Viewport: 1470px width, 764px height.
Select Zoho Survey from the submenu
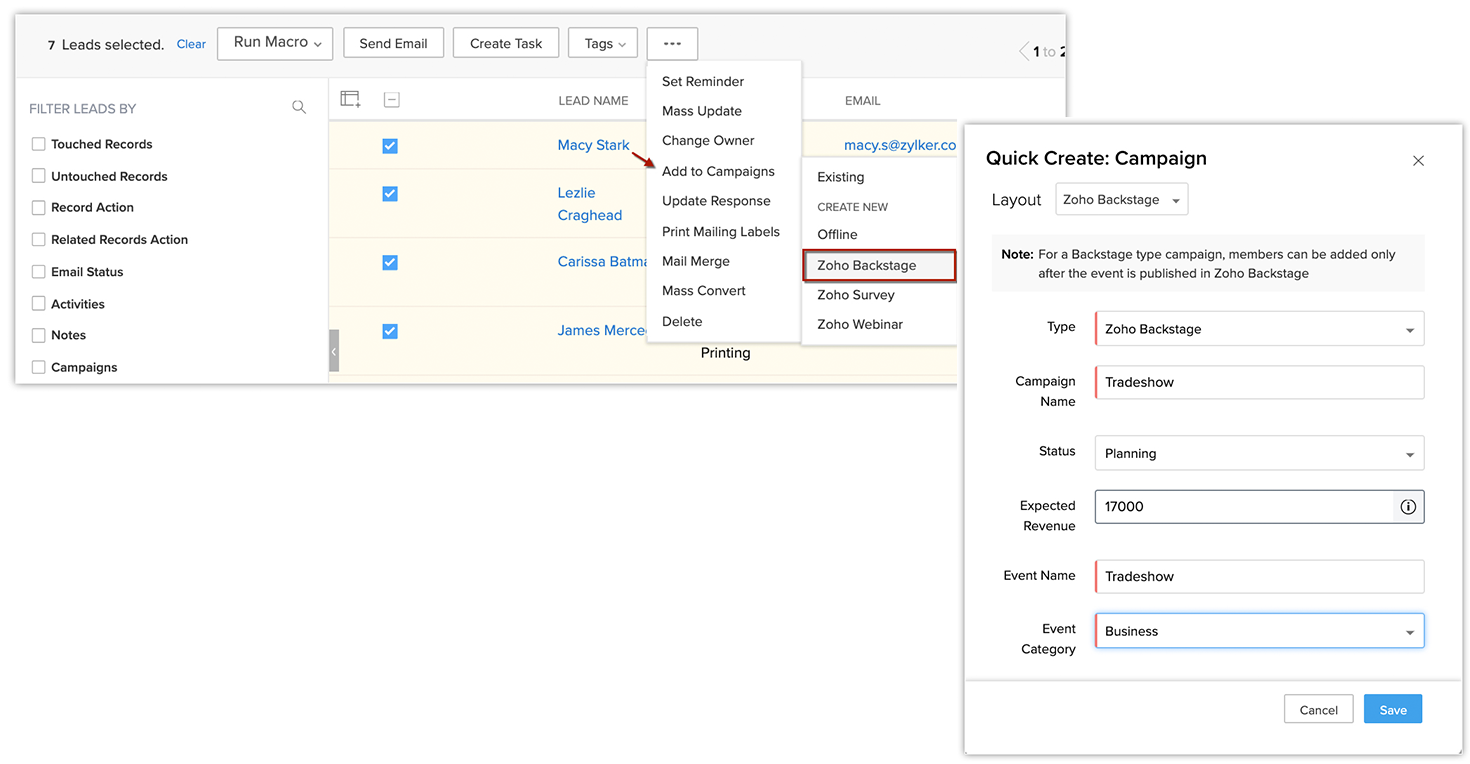(855, 295)
